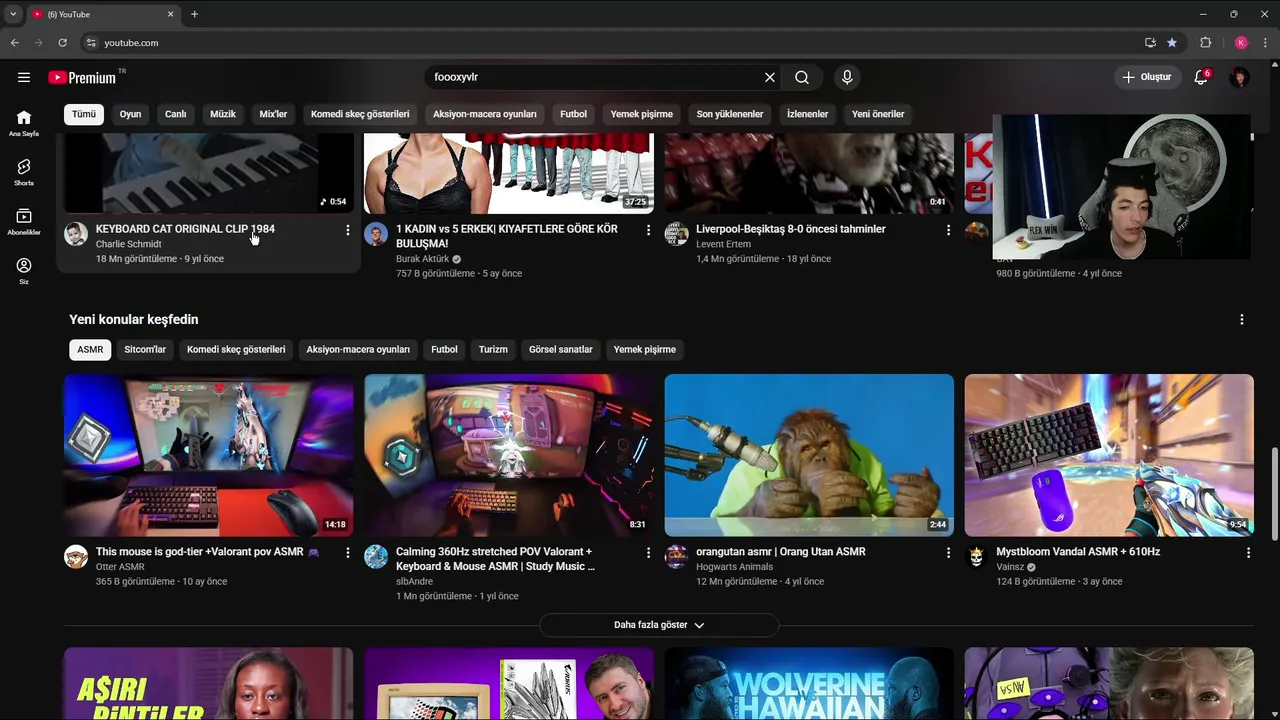This screenshot has height=720, width=1280.
Task: Select the Müzik filter chip
Action: click(x=223, y=114)
